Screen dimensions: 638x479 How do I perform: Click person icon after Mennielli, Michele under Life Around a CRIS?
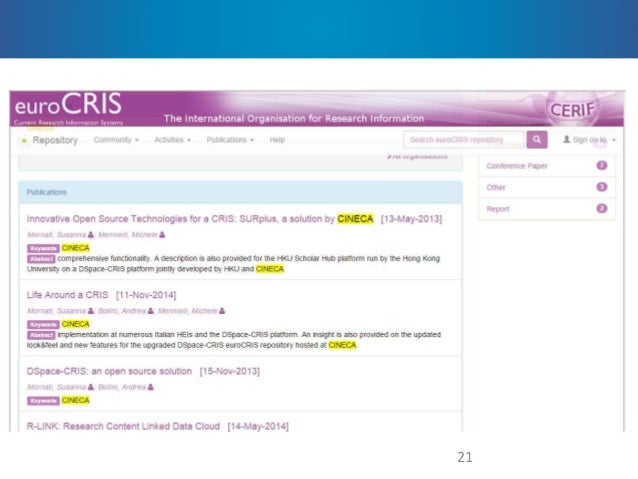[222, 311]
